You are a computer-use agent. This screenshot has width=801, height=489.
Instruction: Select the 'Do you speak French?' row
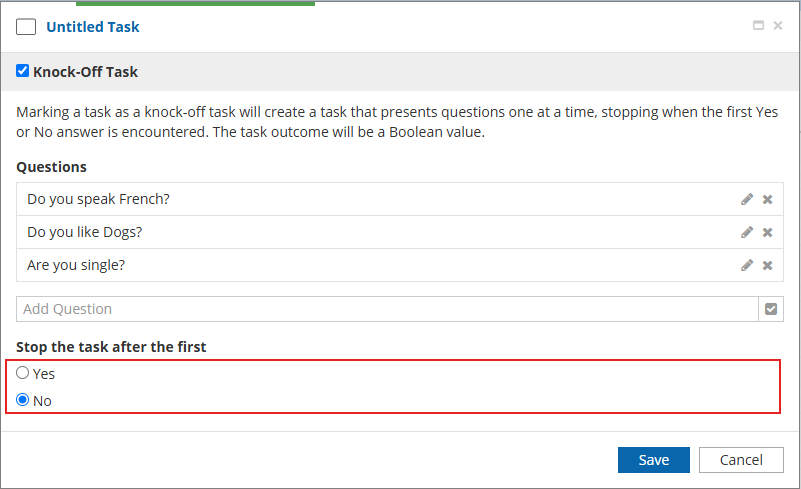click(x=300, y=199)
